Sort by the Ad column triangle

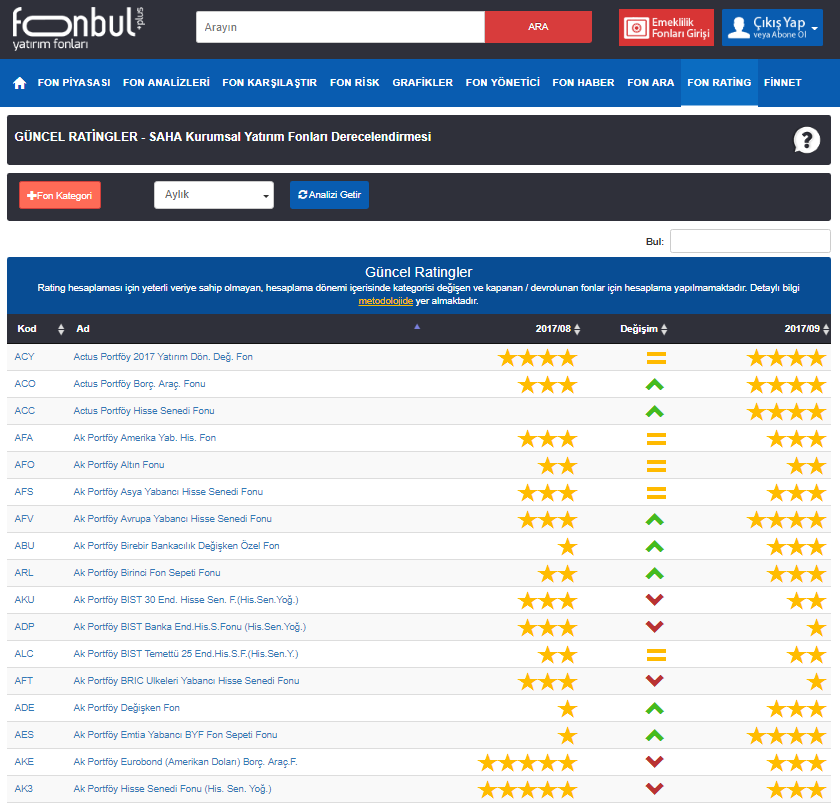tap(417, 327)
